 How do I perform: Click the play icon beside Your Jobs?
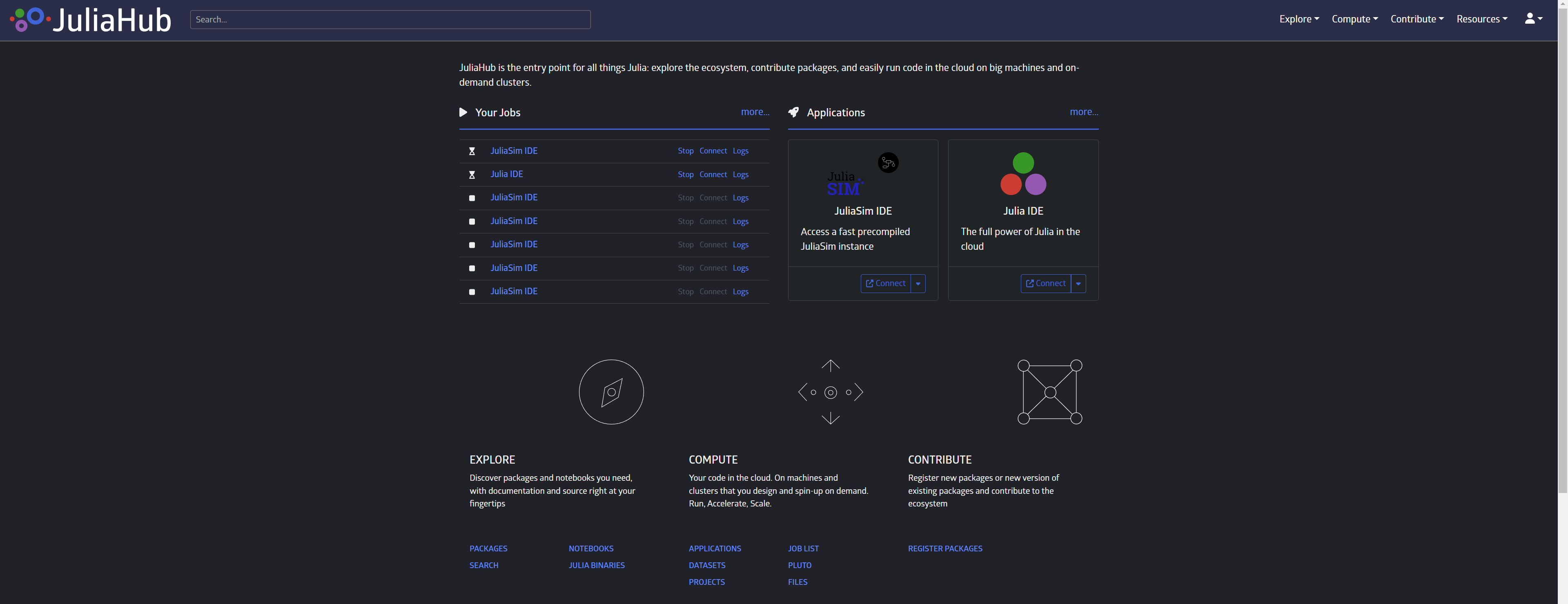coord(463,113)
